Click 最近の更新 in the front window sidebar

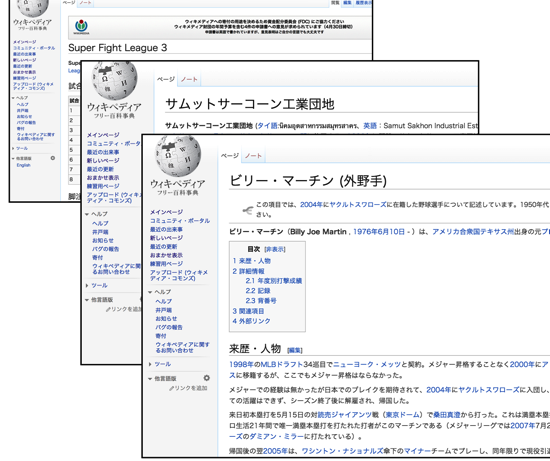163,247
